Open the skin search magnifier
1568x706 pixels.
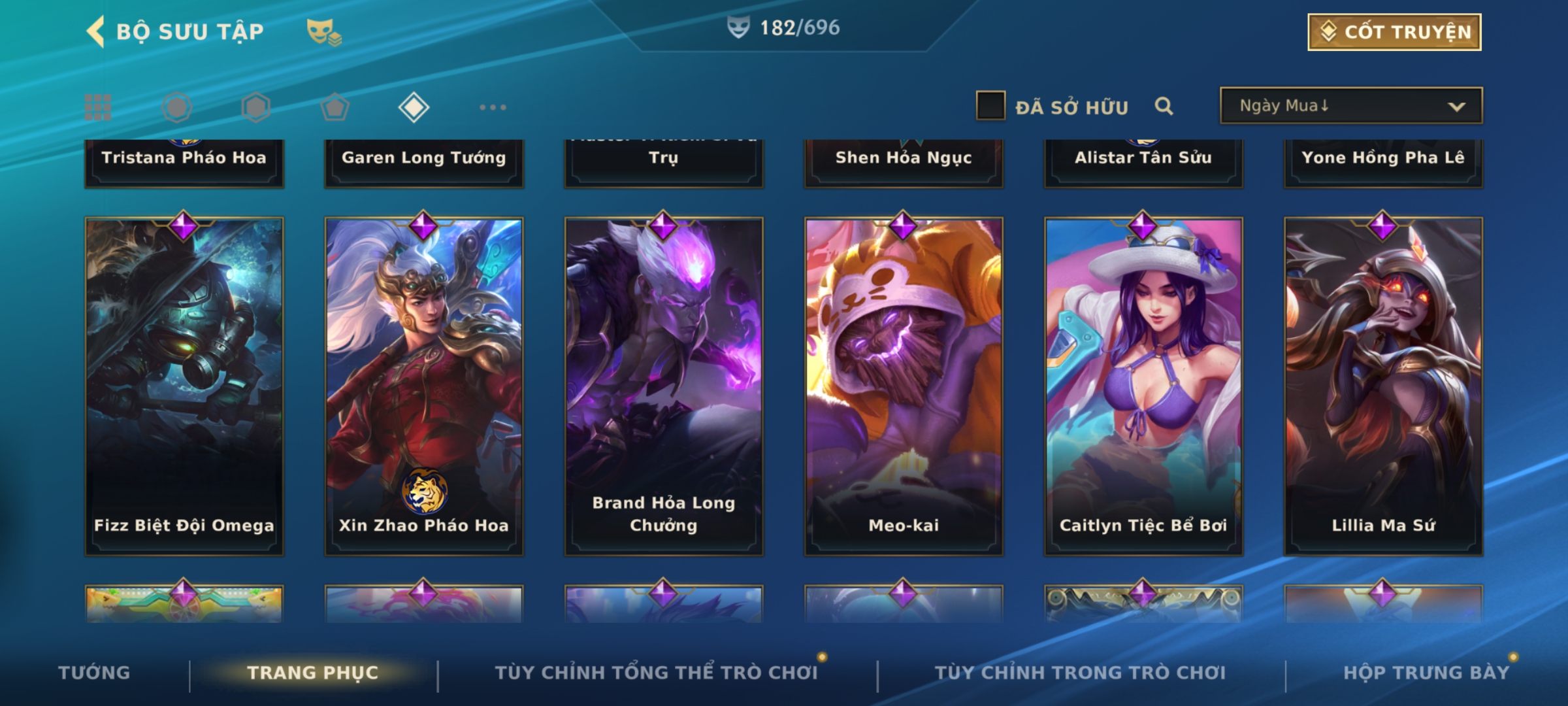(1164, 106)
